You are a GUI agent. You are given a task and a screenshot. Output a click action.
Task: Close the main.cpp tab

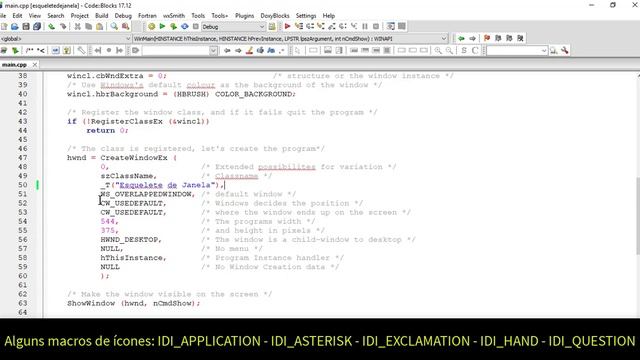35,64
